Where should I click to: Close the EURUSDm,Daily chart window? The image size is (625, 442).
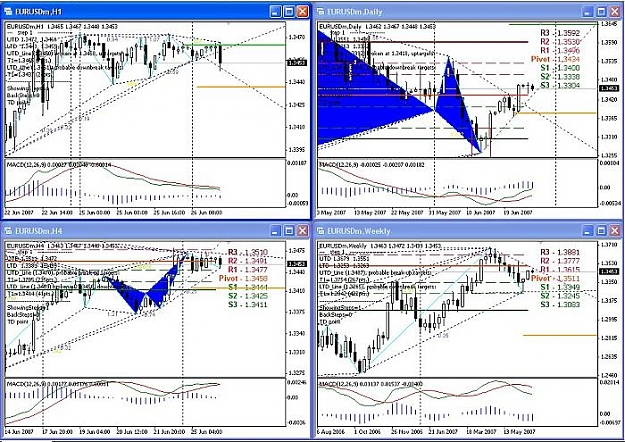[615, 12]
